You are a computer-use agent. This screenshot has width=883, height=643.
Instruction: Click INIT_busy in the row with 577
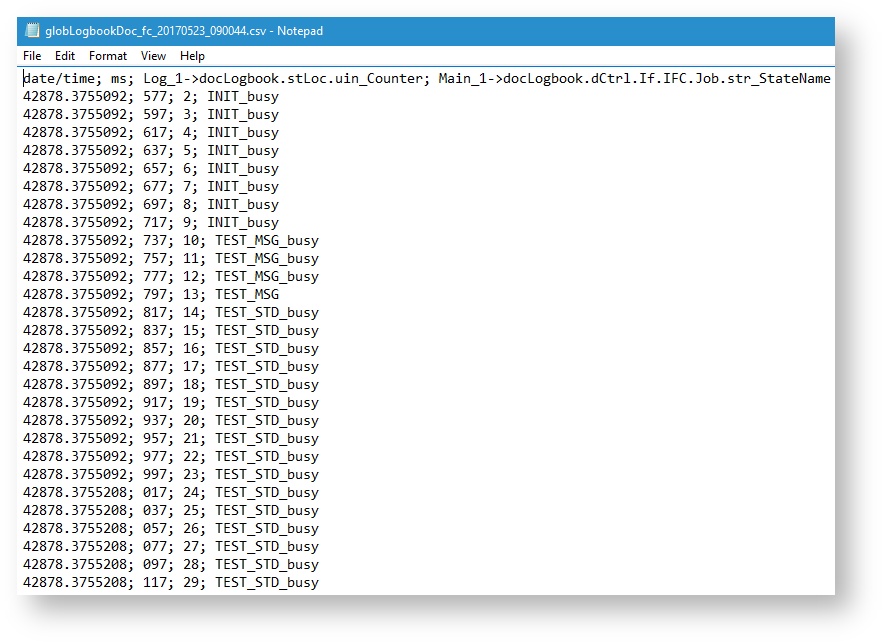[x=243, y=96]
